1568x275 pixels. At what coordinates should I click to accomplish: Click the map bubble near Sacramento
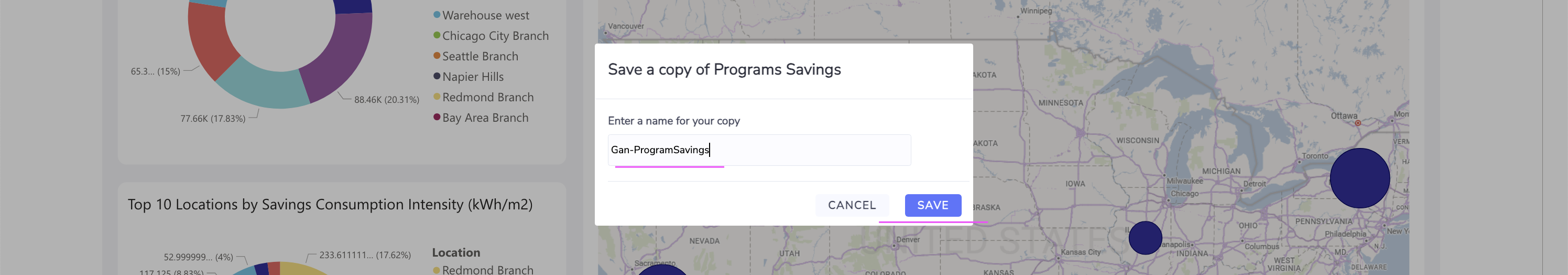pos(661,270)
